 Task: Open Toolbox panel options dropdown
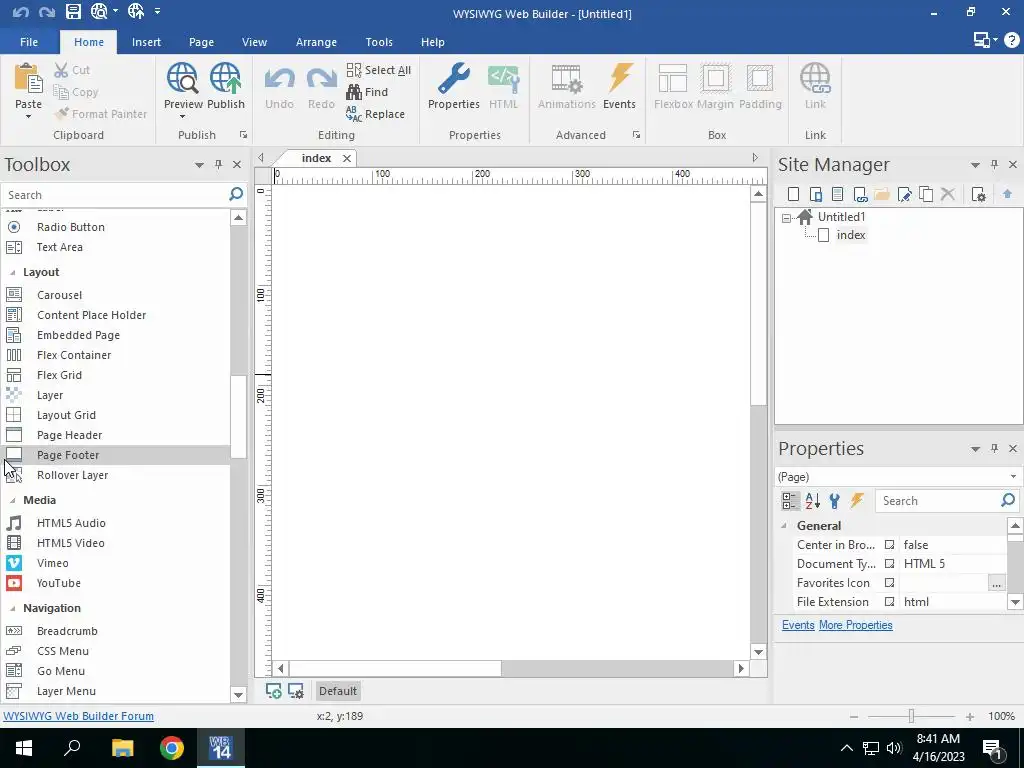pos(199,165)
